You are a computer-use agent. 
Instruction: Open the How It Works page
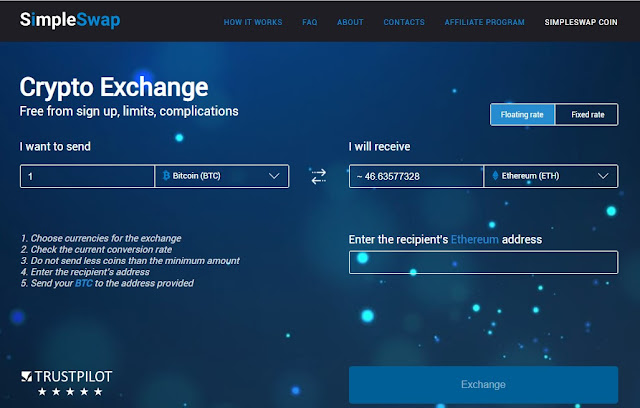click(253, 22)
